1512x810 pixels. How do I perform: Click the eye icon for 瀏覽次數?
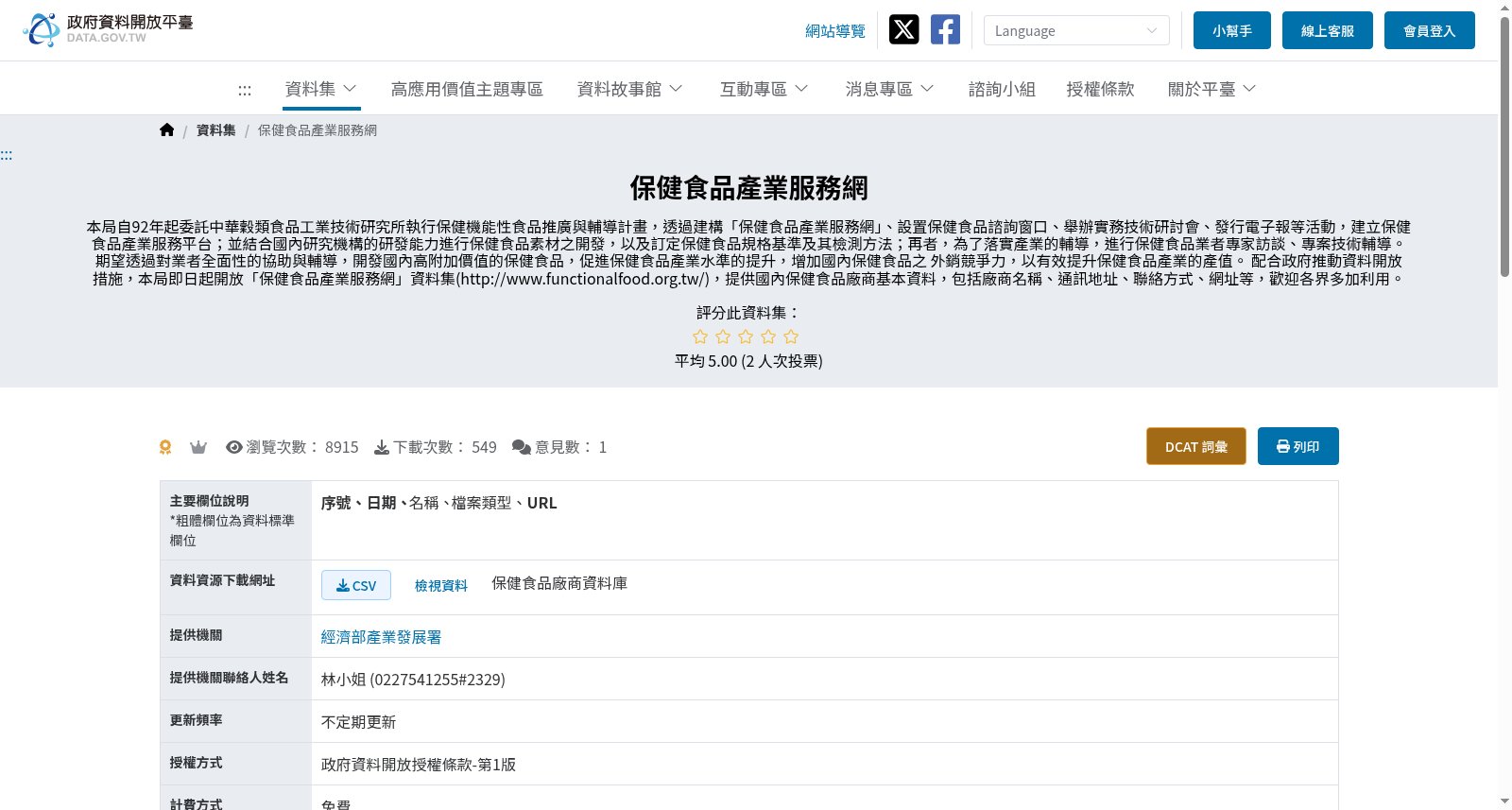(234, 447)
